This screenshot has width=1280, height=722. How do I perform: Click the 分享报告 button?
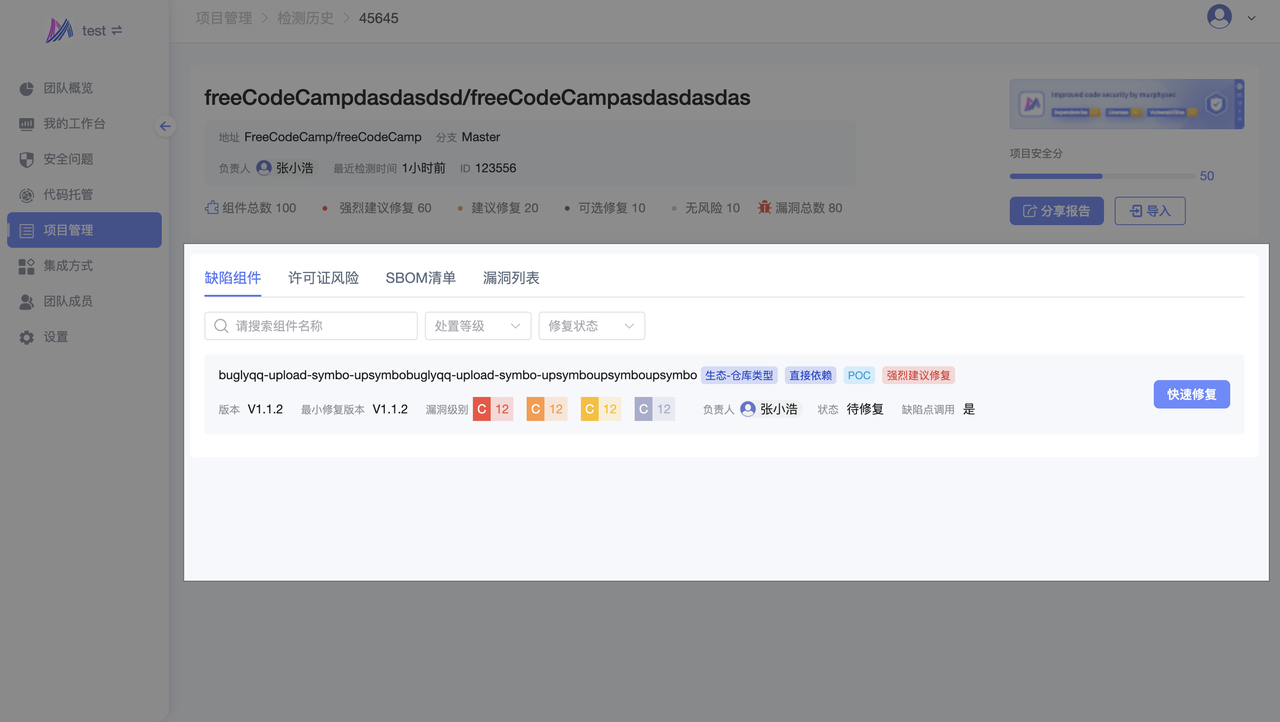[x=1056, y=211]
